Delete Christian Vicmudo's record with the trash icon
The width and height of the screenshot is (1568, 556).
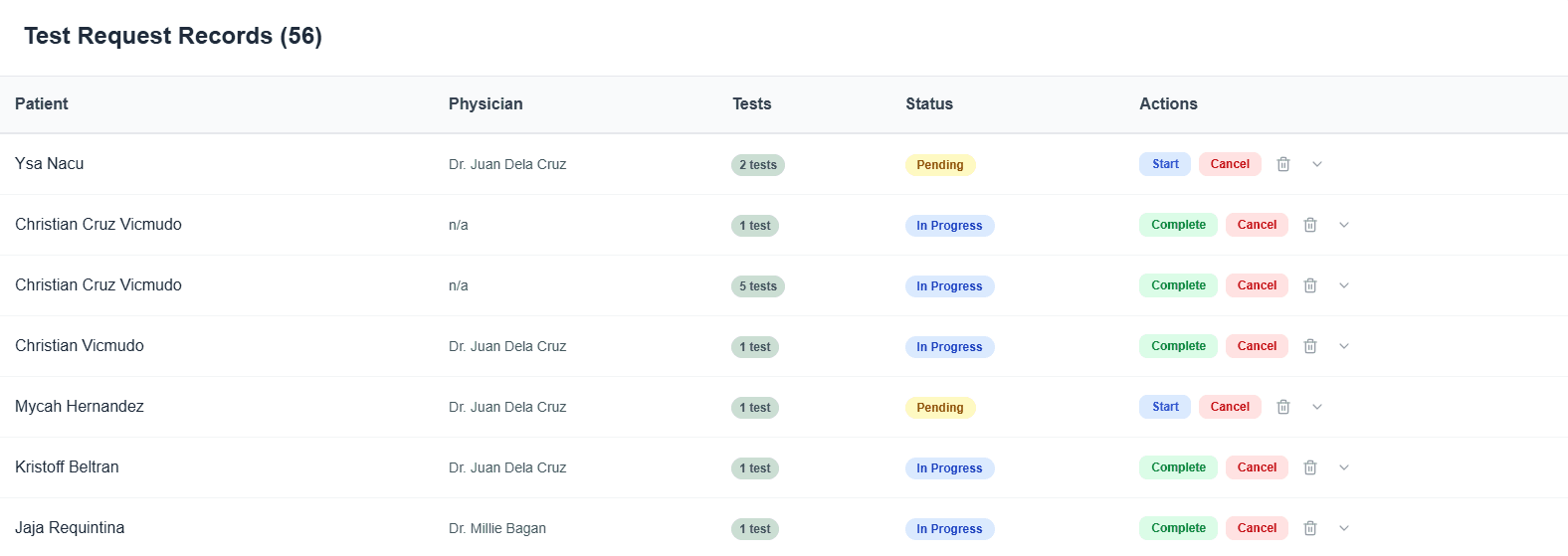1310,346
